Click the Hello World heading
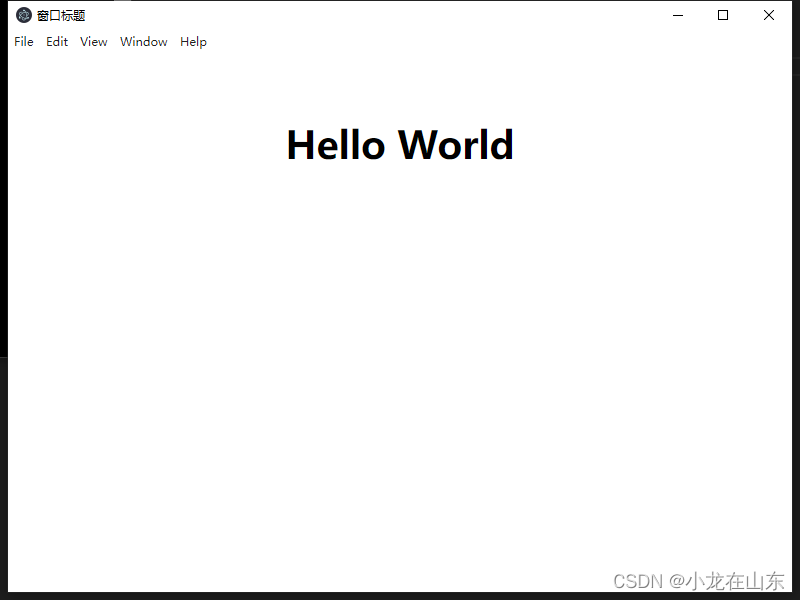Viewport: 800px width, 600px height. coord(400,145)
